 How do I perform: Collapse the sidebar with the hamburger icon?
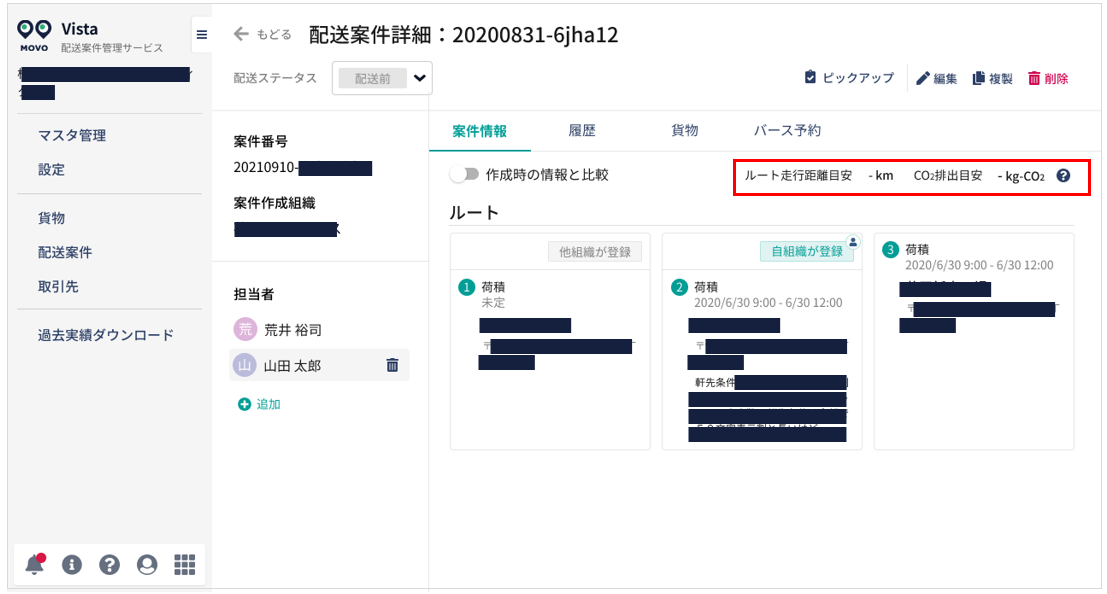click(x=200, y=33)
